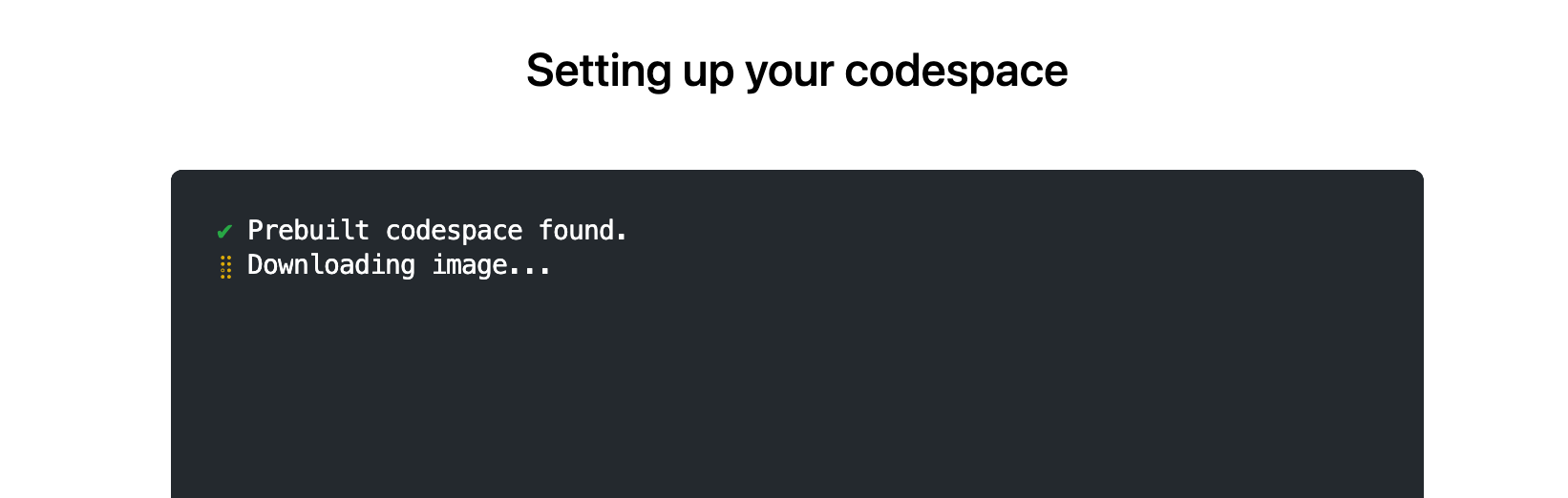This screenshot has height=498, width=1568.
Task: Click the trailing ellipsis after "image"
Action: (530, 267)
